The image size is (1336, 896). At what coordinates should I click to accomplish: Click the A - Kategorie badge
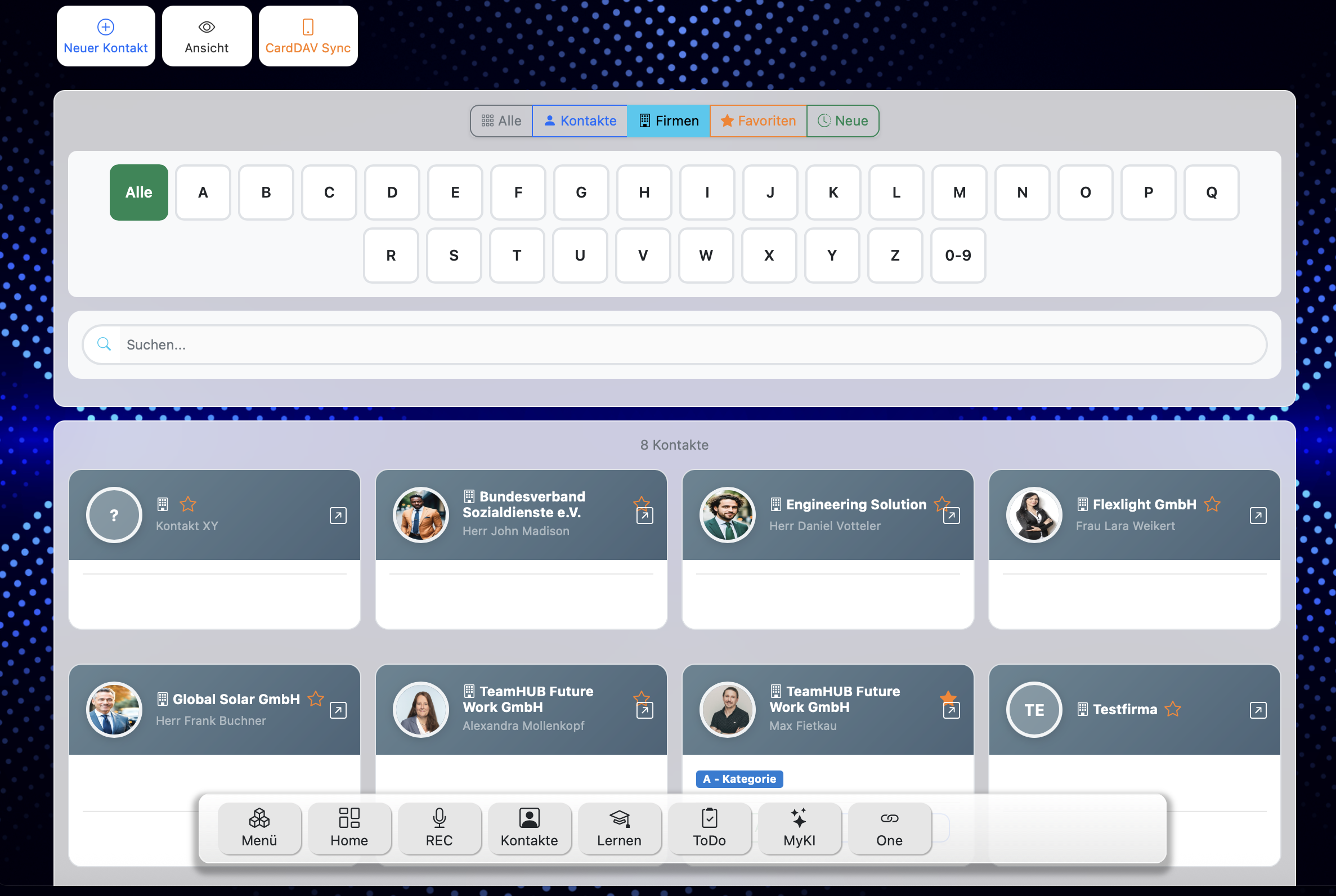point(739,778)
